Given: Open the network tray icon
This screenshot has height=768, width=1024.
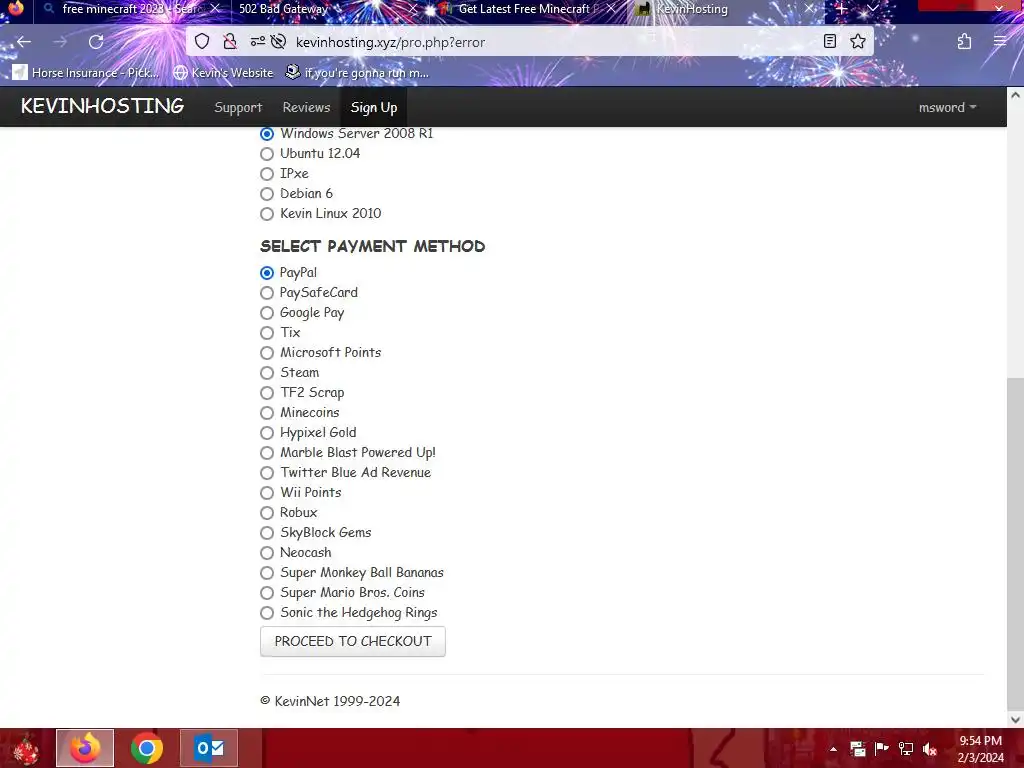Looking at the screenshot, I should point(906,749).
